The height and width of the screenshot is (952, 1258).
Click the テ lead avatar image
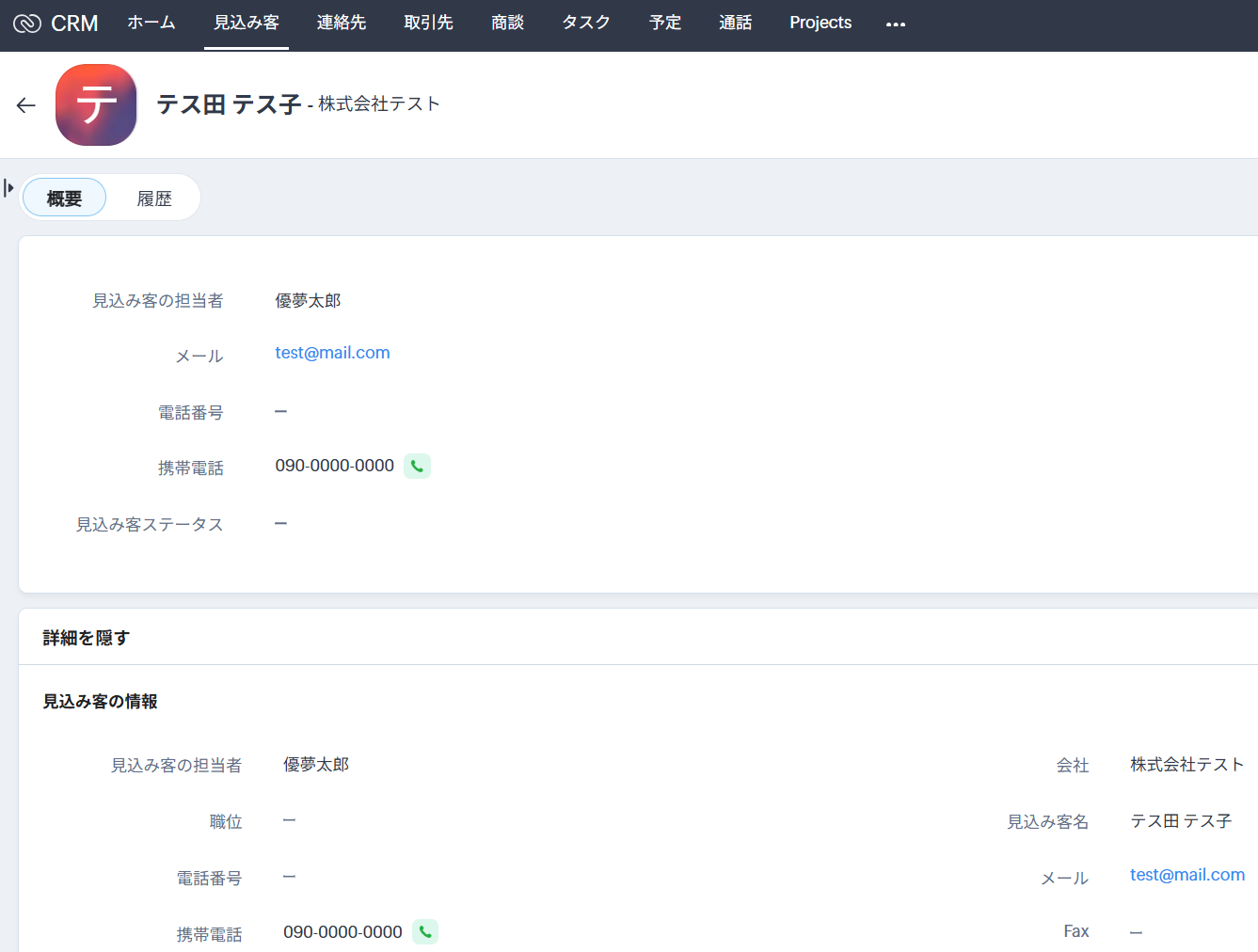tap(96, 105)
